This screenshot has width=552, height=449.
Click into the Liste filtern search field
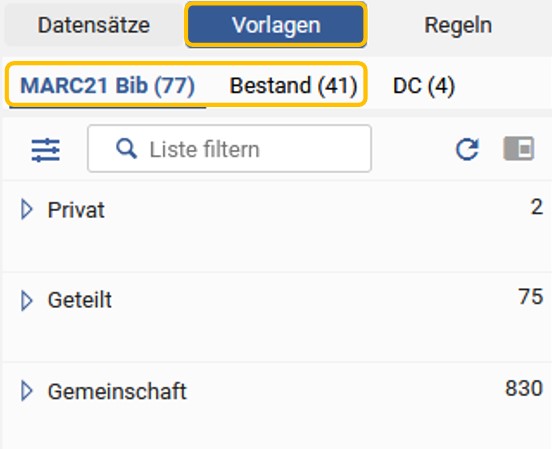pyautogui.click(x=230, y=149)
